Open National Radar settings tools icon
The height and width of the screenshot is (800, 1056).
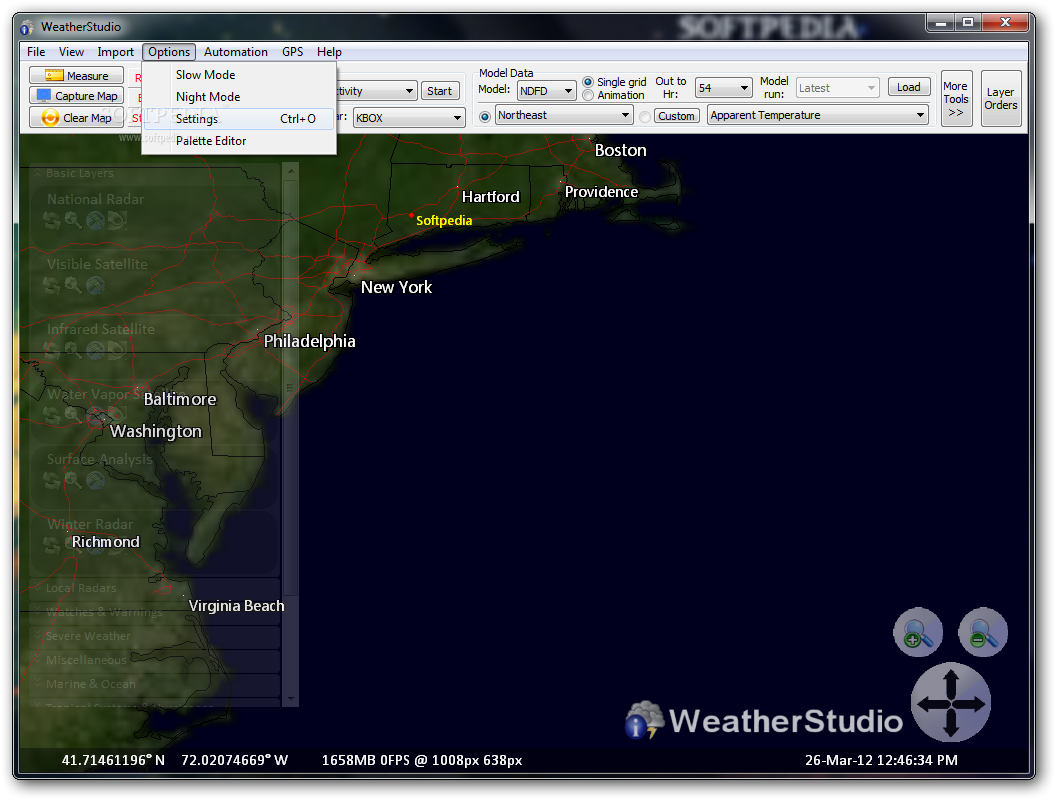click(x=95, y=220)
